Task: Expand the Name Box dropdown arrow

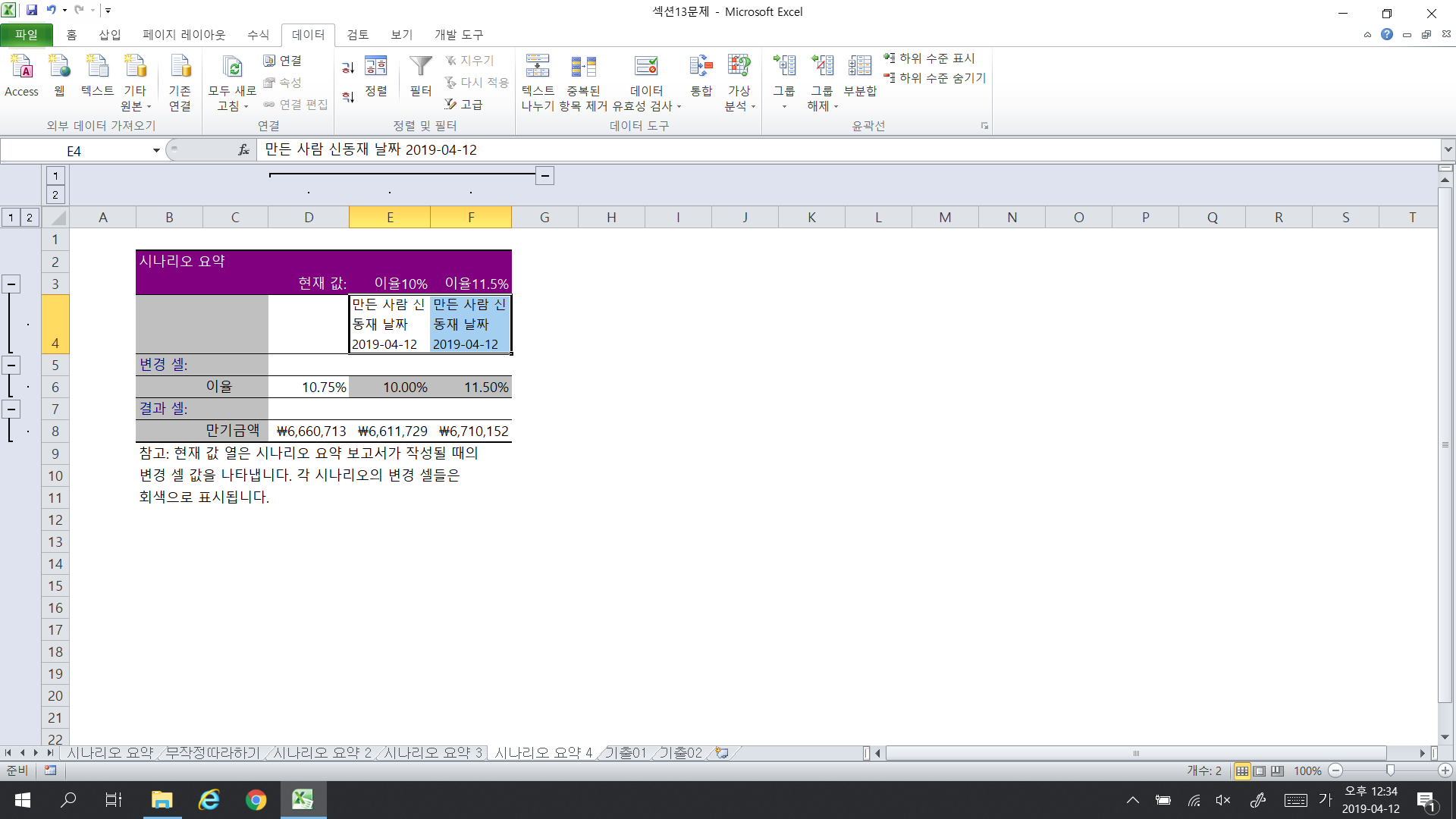Action: (x=156, y=150)
